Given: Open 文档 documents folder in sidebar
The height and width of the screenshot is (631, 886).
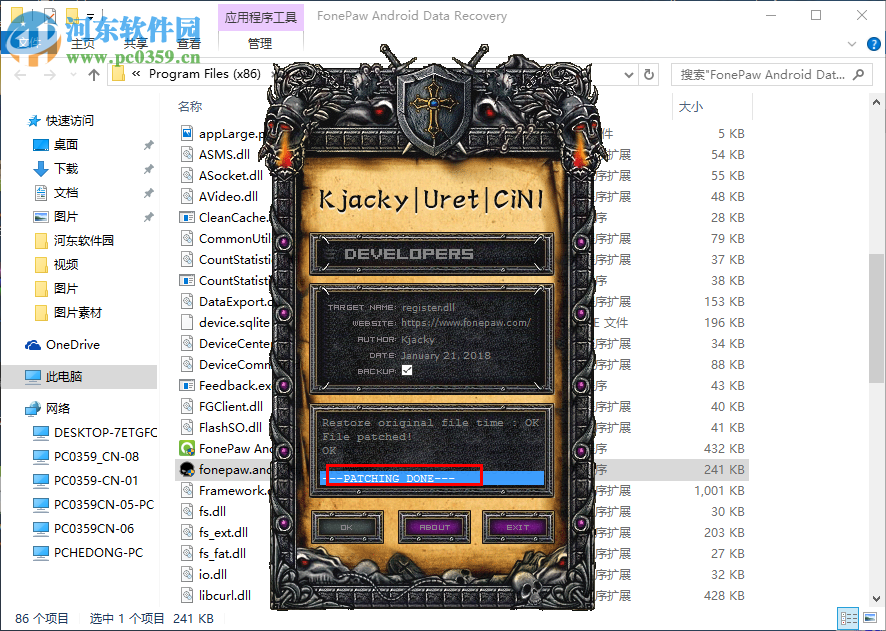Looking at the screenshot, I should [x=66, y=193].
